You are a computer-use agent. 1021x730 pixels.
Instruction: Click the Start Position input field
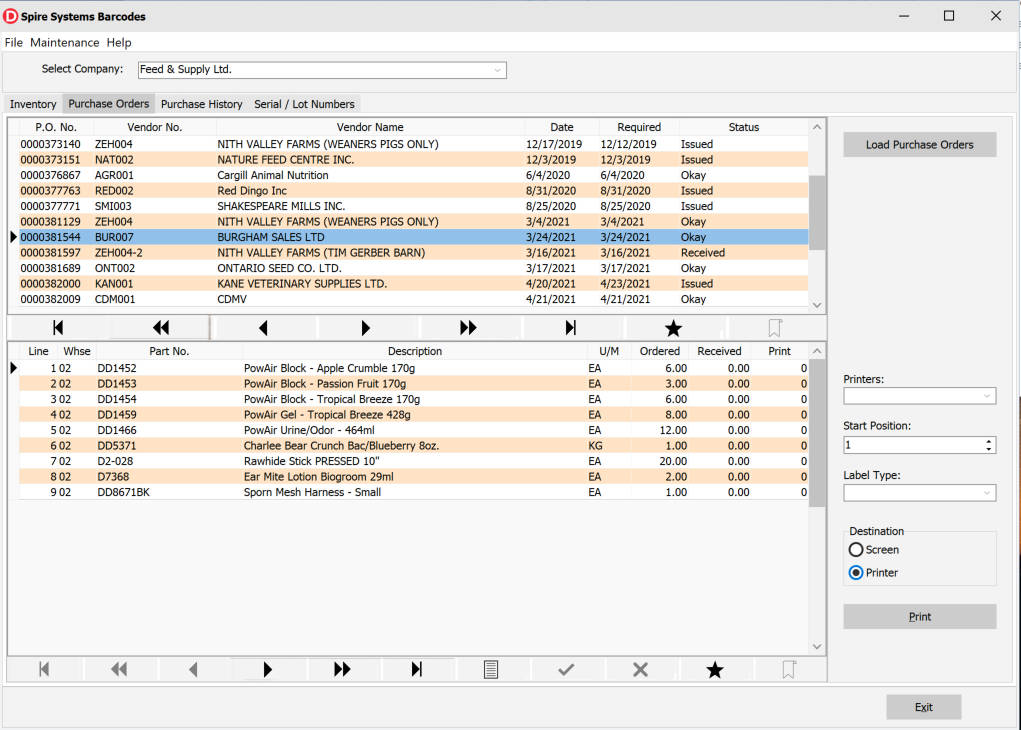[914, 445]
